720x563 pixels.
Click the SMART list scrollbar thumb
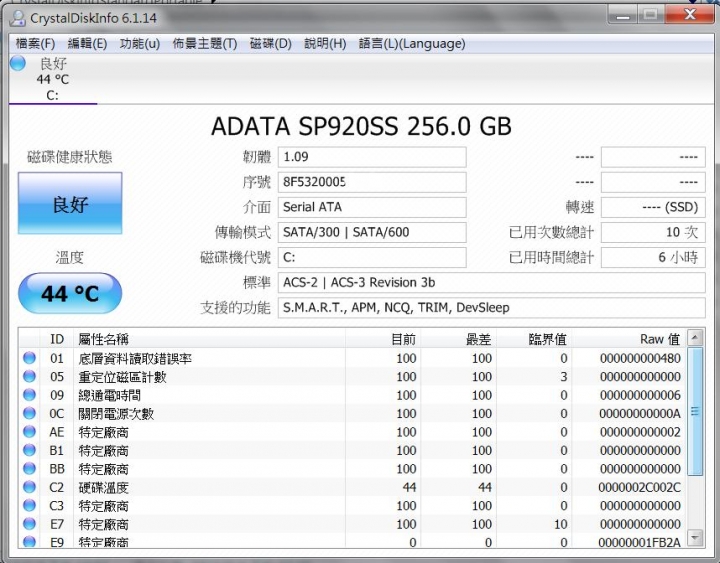pos(695,411)
